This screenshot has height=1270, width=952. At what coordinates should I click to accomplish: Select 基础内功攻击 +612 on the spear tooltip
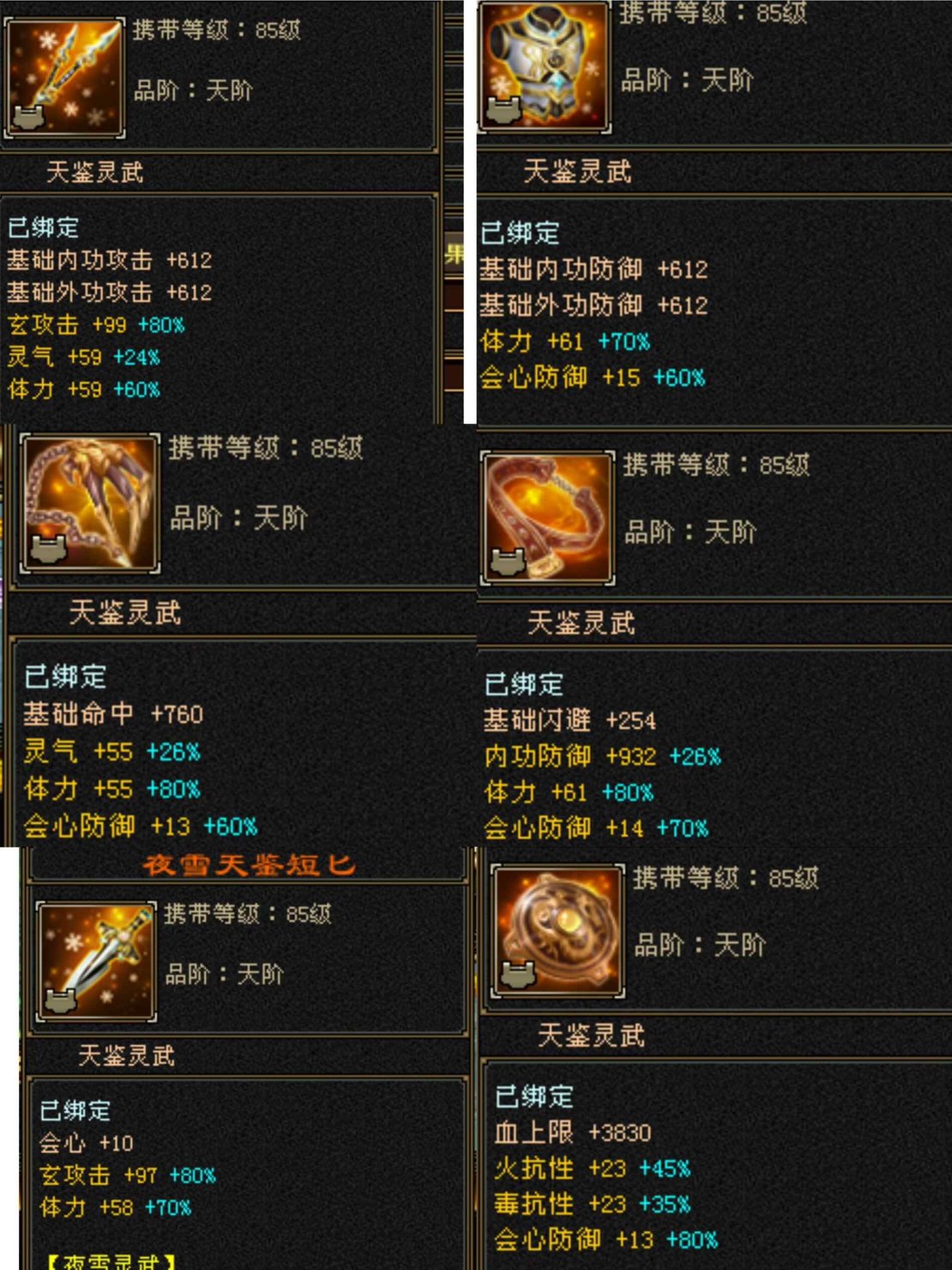[110, 260]
